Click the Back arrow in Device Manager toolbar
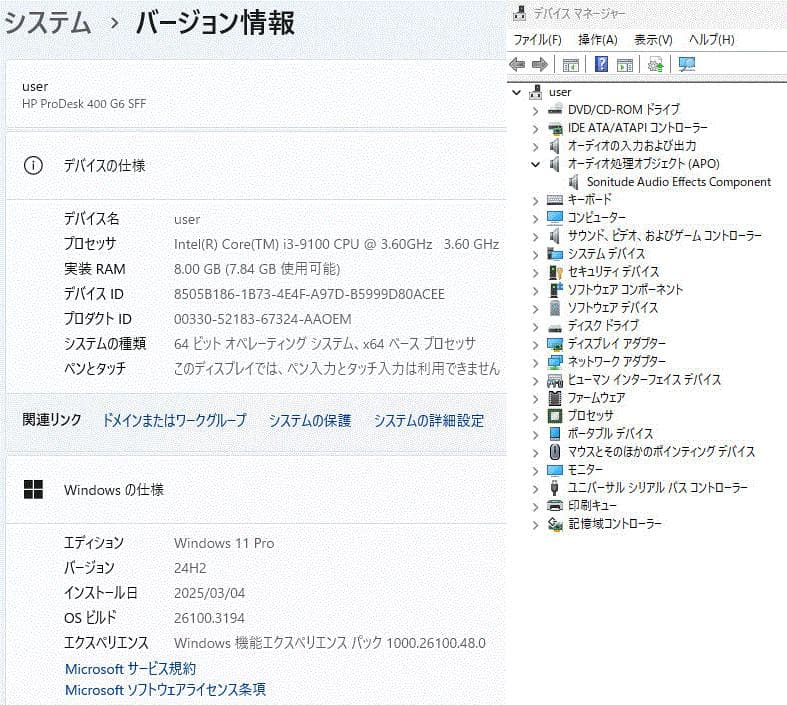The width and height of the screenshot is (787, 705). (x=517, y=64)
